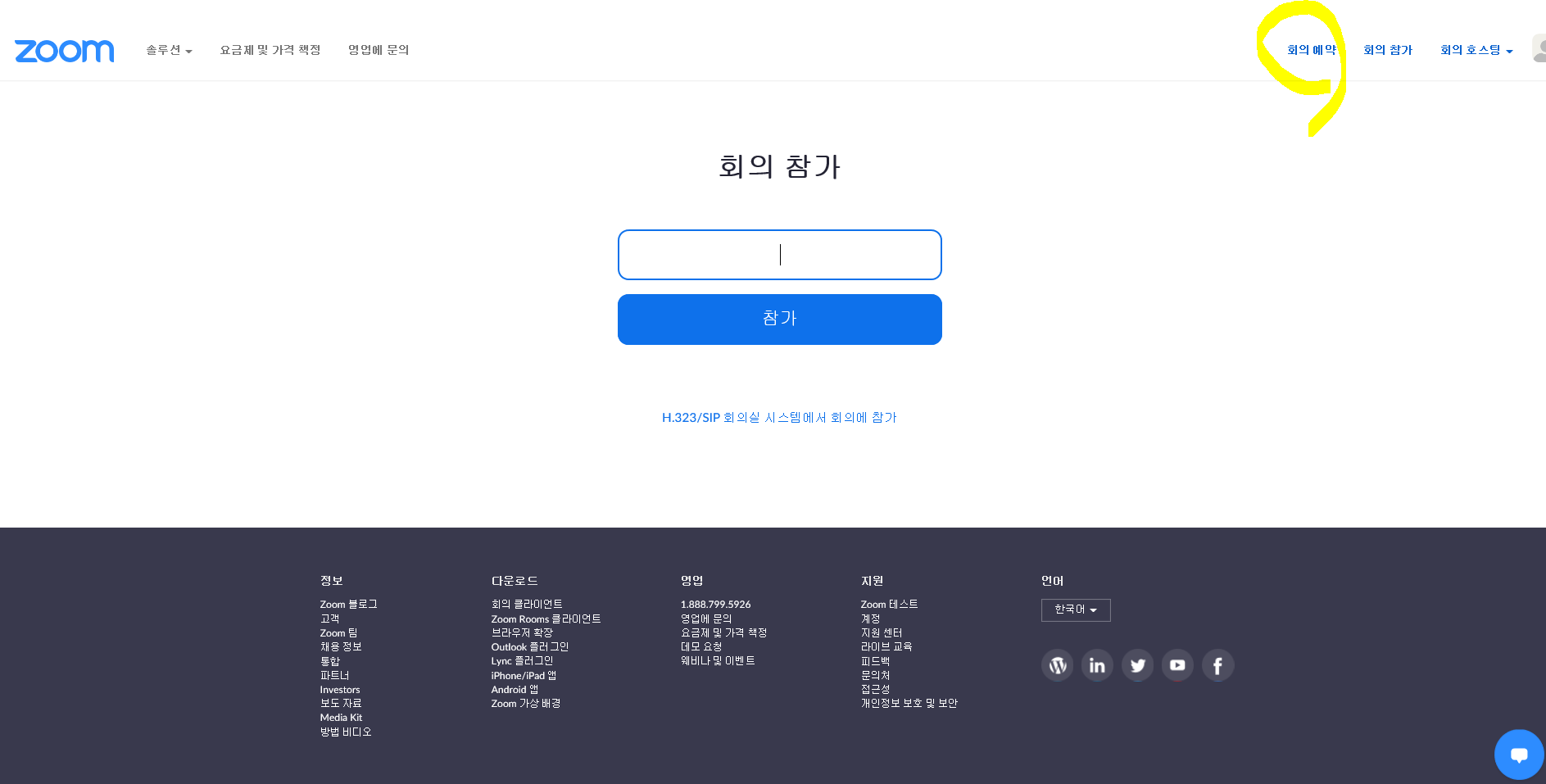Open 영업에 문의 in header
Screen dimensions: 1546x784
click(x=379, y=50)
